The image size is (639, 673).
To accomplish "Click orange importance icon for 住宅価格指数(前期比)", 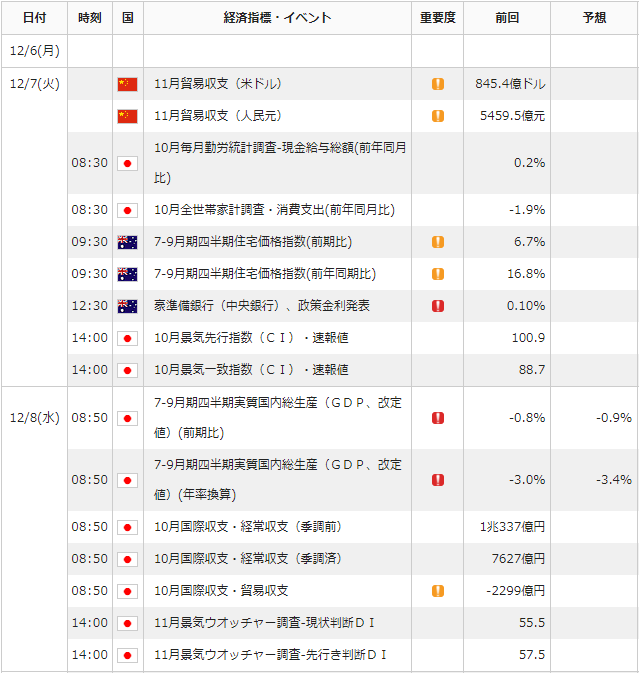I will coord(438,242).
